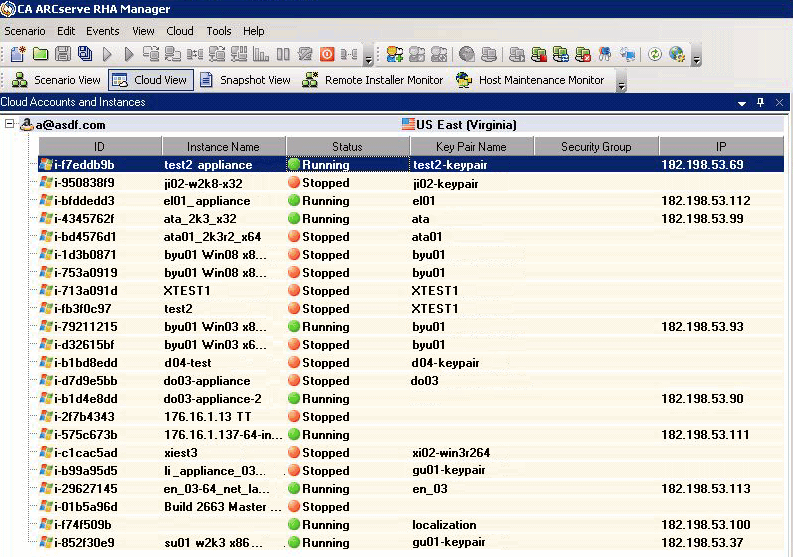Click the green Open folder toolbar icon

40,54
